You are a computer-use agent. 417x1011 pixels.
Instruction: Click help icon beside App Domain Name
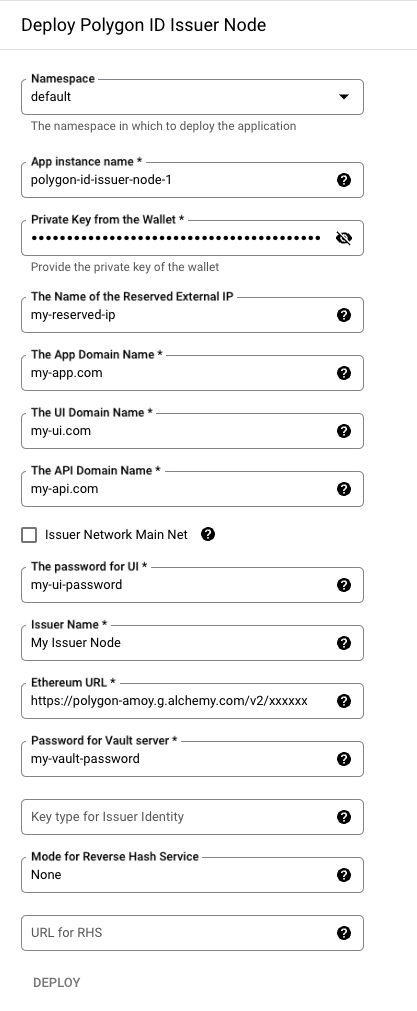[x=344, y=373]
